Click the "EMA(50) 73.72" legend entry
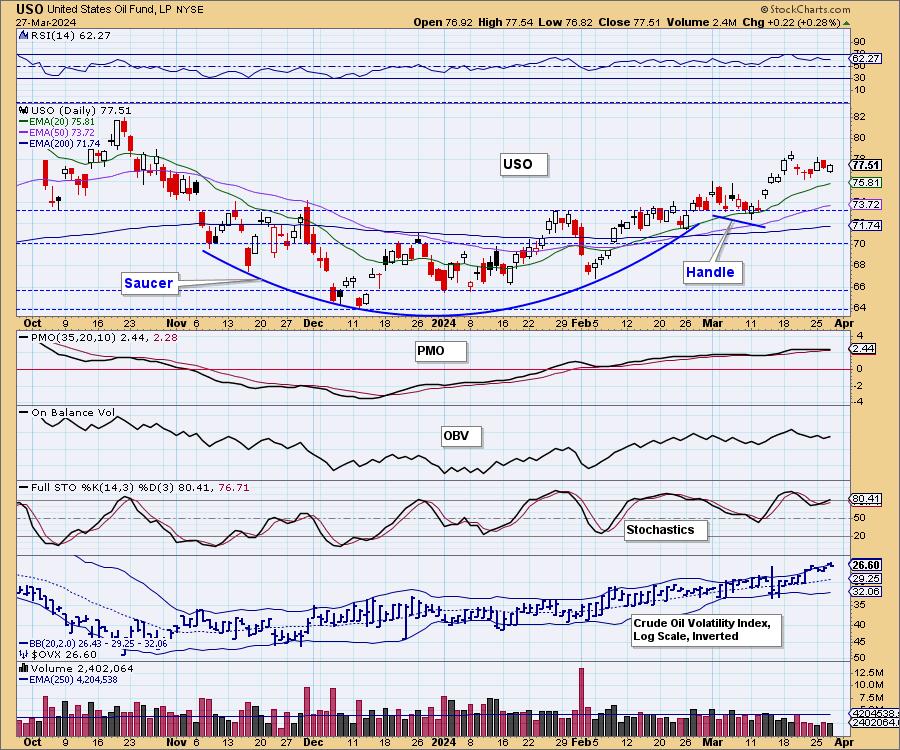The image size is (900, 750). coord(62,133)
